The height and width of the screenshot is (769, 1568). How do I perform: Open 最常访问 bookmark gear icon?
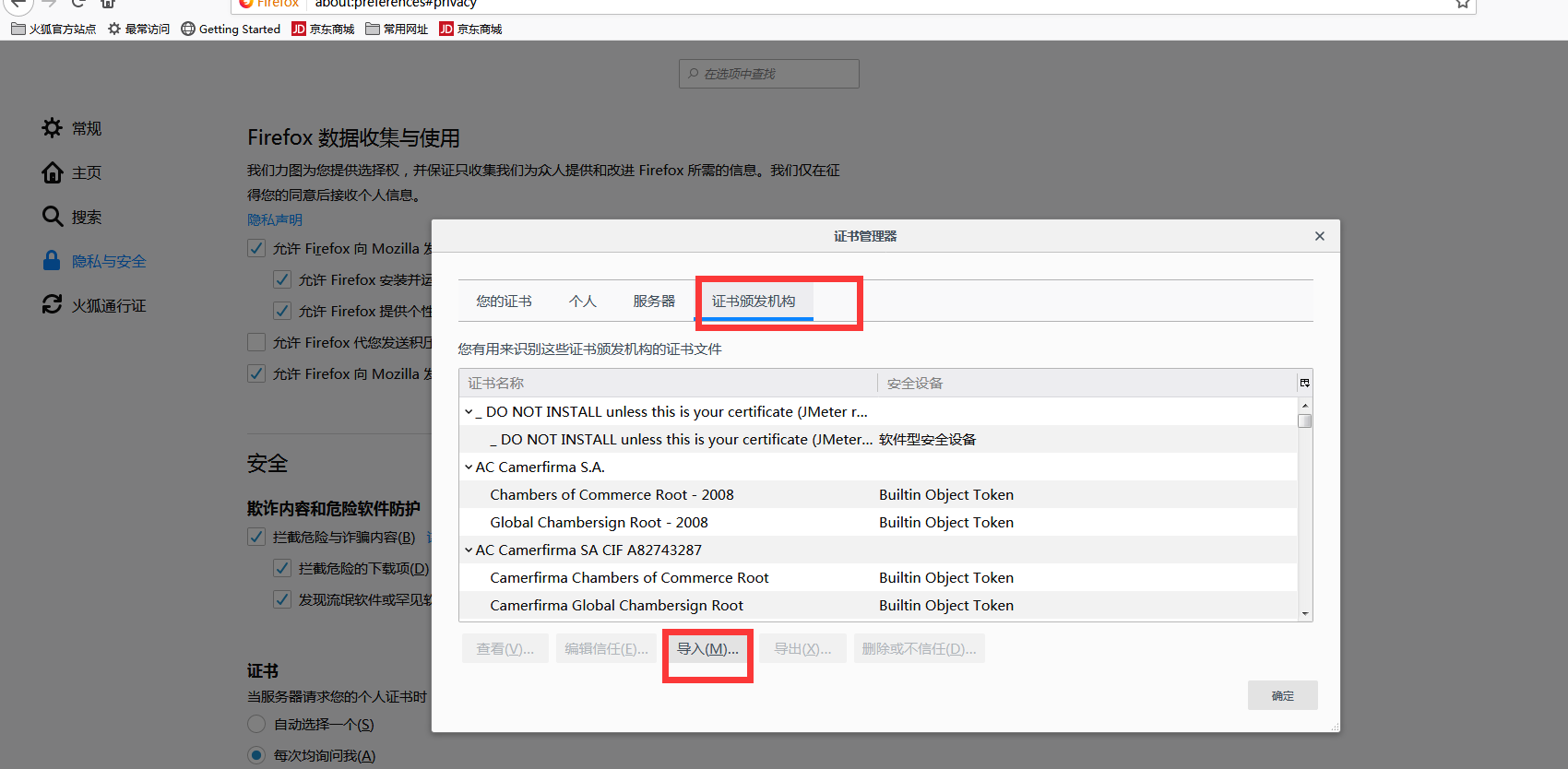[x=114, y=29]
